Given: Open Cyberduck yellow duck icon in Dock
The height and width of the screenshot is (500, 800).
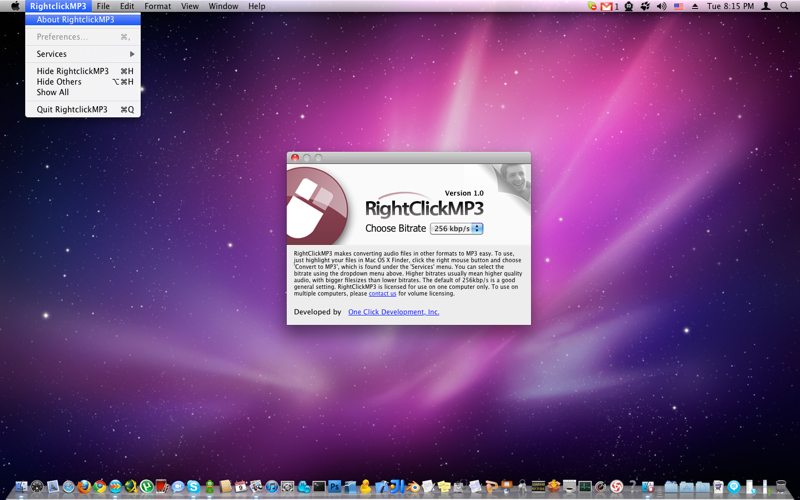Looking at the screenshot, I should (365, 487).
